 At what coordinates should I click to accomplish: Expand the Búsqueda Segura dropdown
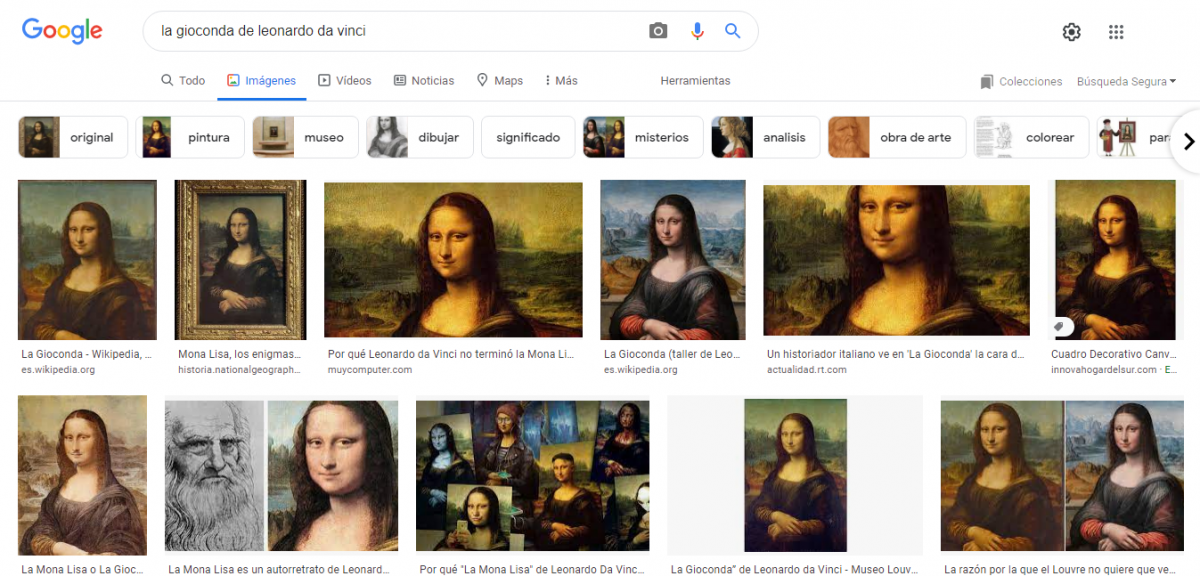click(x=1126, y=82)
